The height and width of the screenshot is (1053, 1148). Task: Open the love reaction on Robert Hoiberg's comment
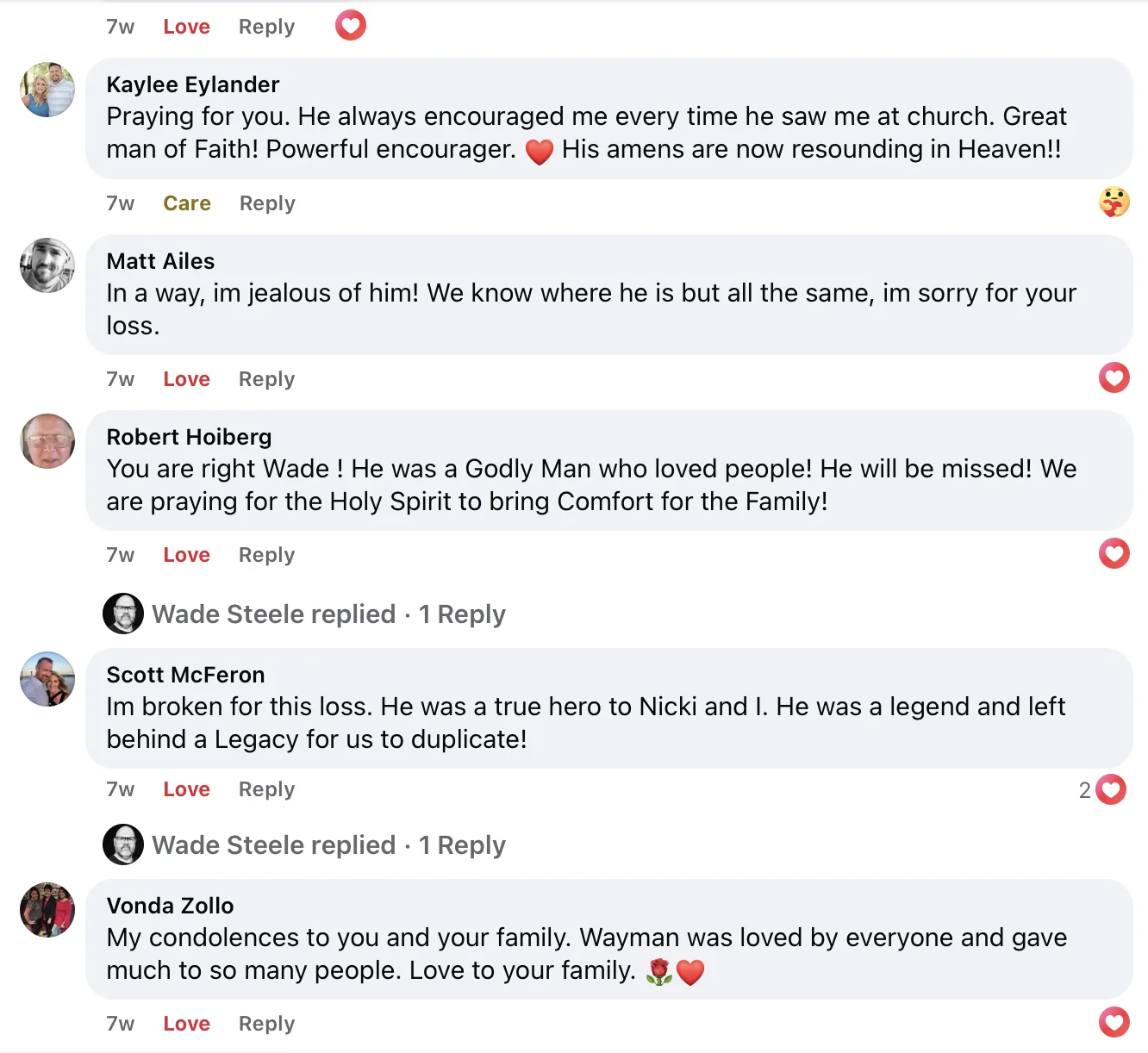[x=1114, y=553]
